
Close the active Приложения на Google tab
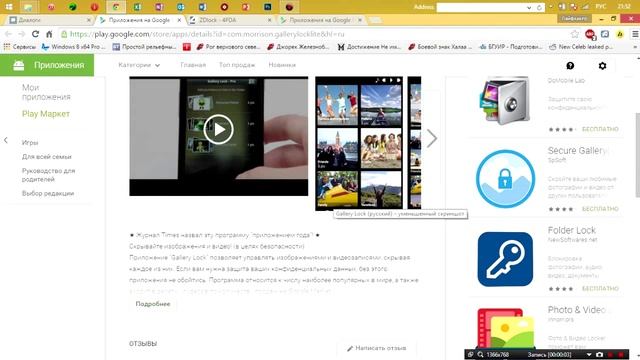click(179, 20)
